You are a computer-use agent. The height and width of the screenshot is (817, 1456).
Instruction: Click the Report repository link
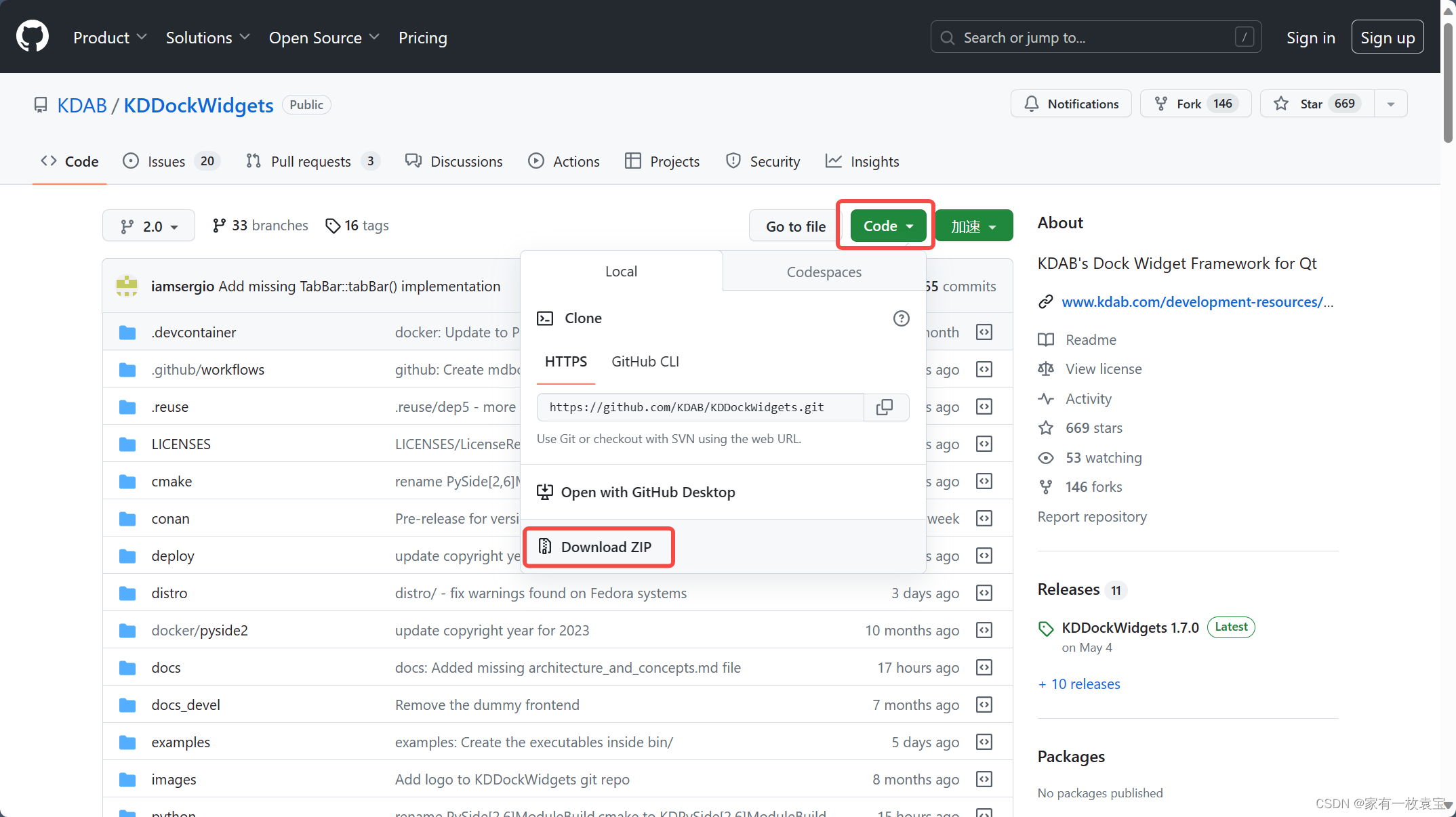pos(1092,516)
